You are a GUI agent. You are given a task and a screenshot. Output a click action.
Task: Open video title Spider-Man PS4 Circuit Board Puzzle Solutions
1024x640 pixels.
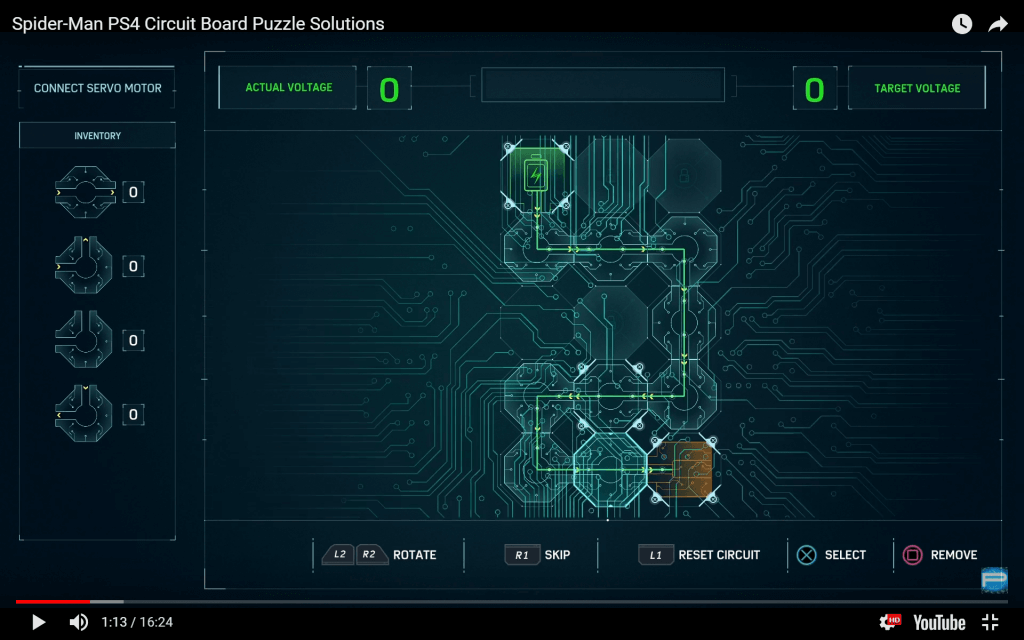198,24
